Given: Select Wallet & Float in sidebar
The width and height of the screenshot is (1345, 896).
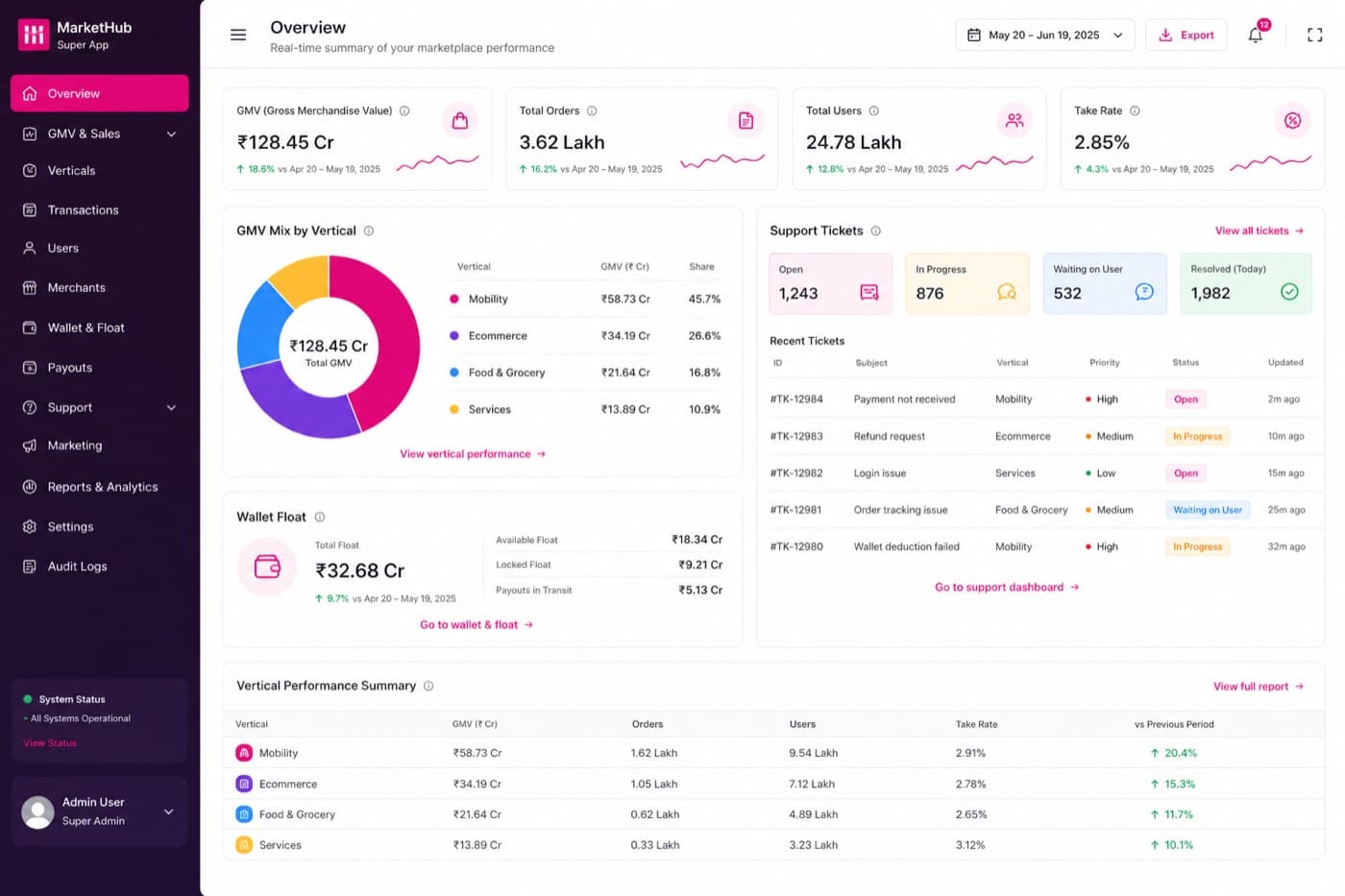Looking at the screenshot, I should (100, 327).
